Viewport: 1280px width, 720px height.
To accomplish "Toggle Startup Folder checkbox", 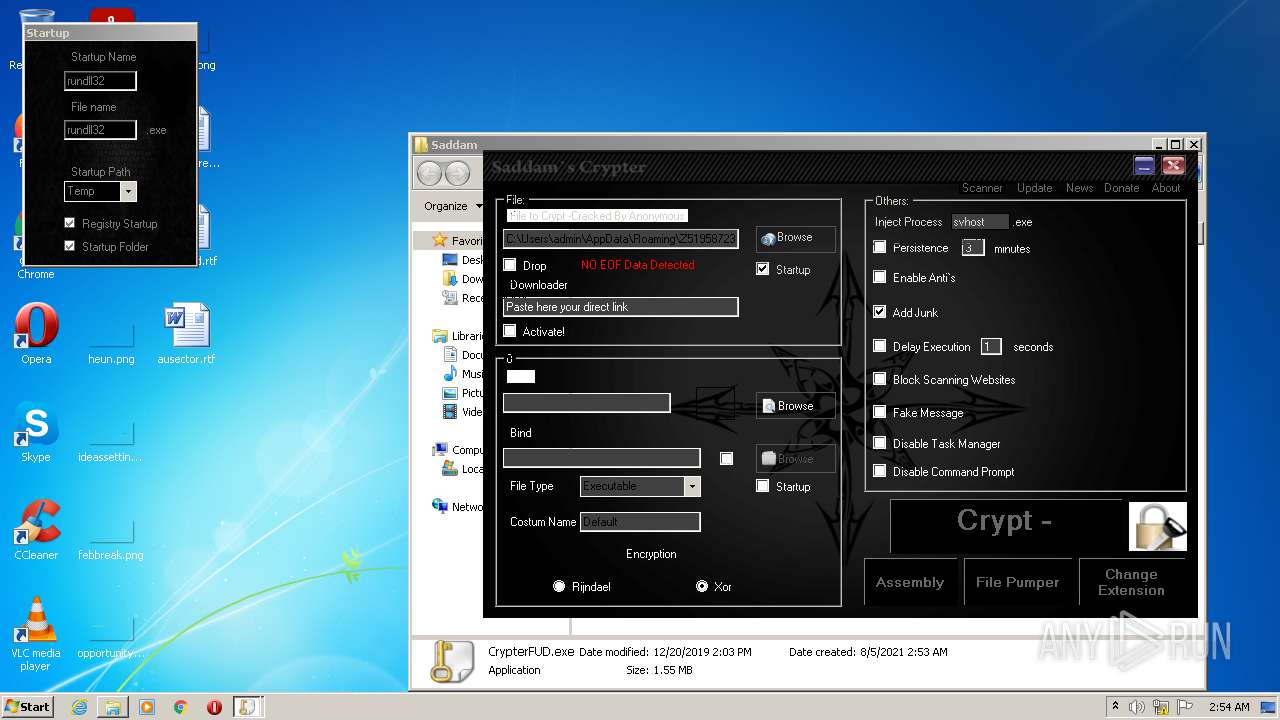I will click(x=70, y=246).
